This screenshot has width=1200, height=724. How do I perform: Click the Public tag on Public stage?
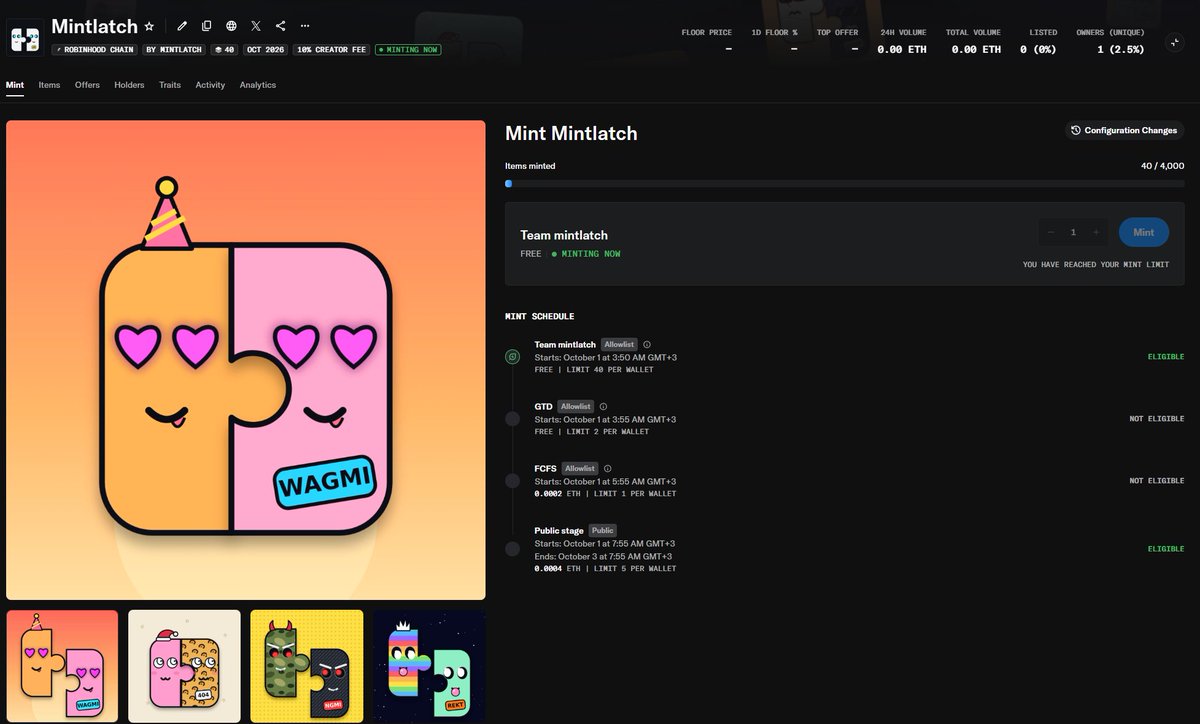pos(602,530)
